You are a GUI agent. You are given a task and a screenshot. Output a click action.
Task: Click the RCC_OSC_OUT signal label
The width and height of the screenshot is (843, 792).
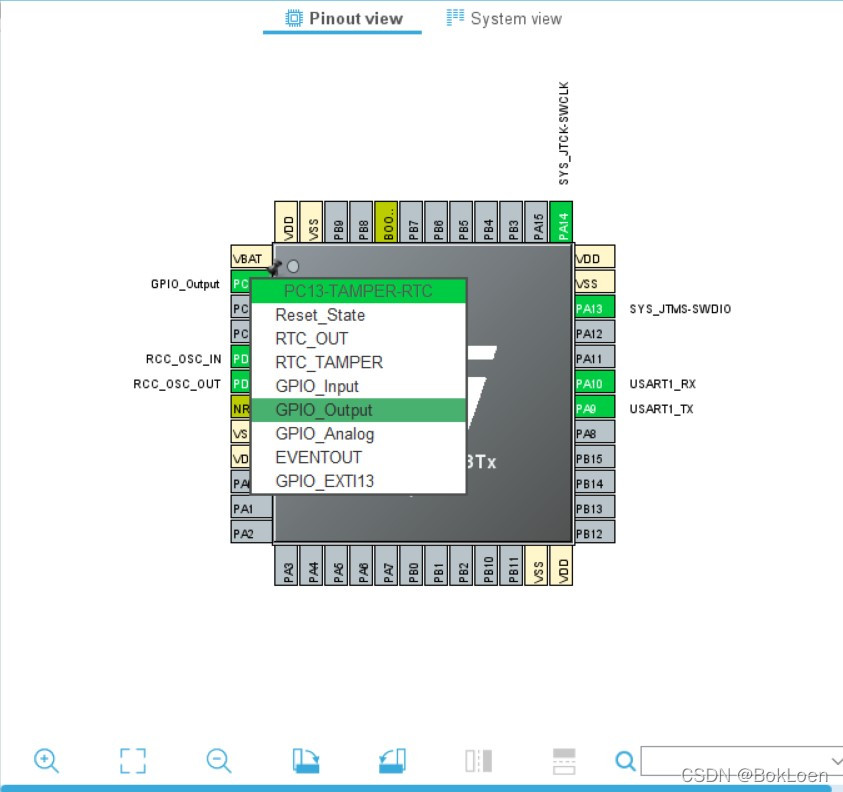point(177,384)
